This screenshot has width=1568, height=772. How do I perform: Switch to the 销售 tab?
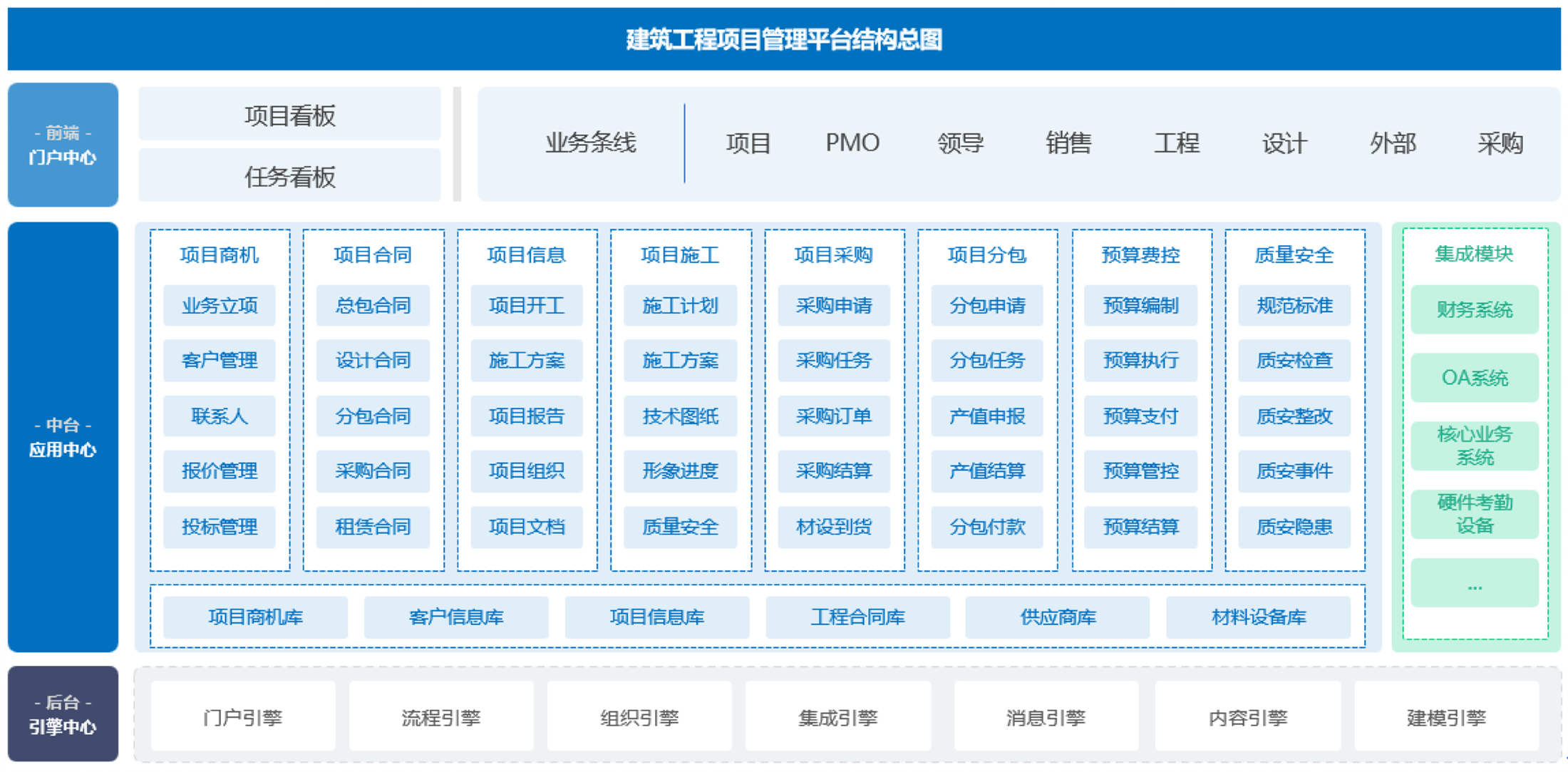[x=1068, y=143]
